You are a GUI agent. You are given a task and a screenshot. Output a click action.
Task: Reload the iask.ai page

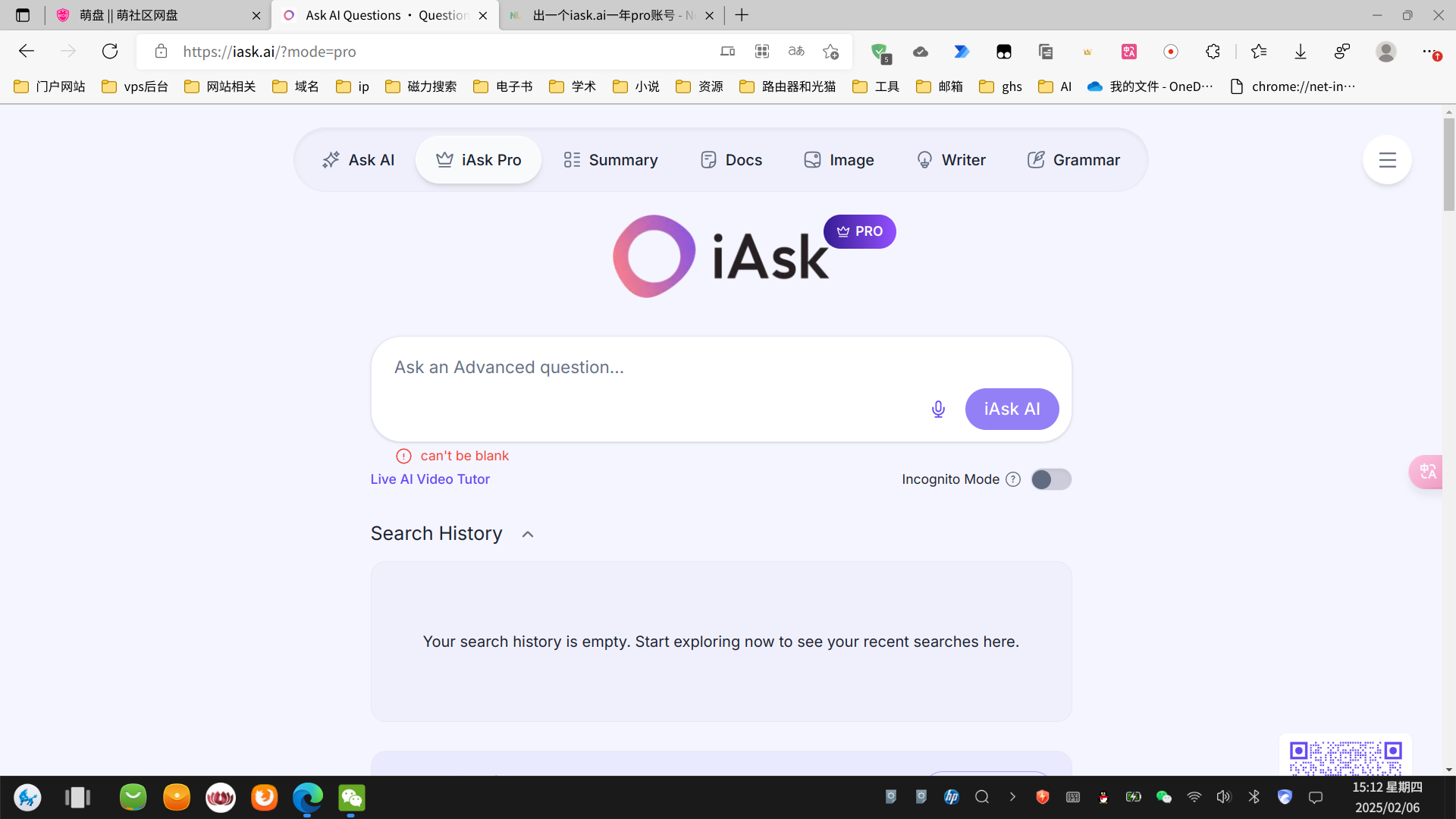click(110, 52)
